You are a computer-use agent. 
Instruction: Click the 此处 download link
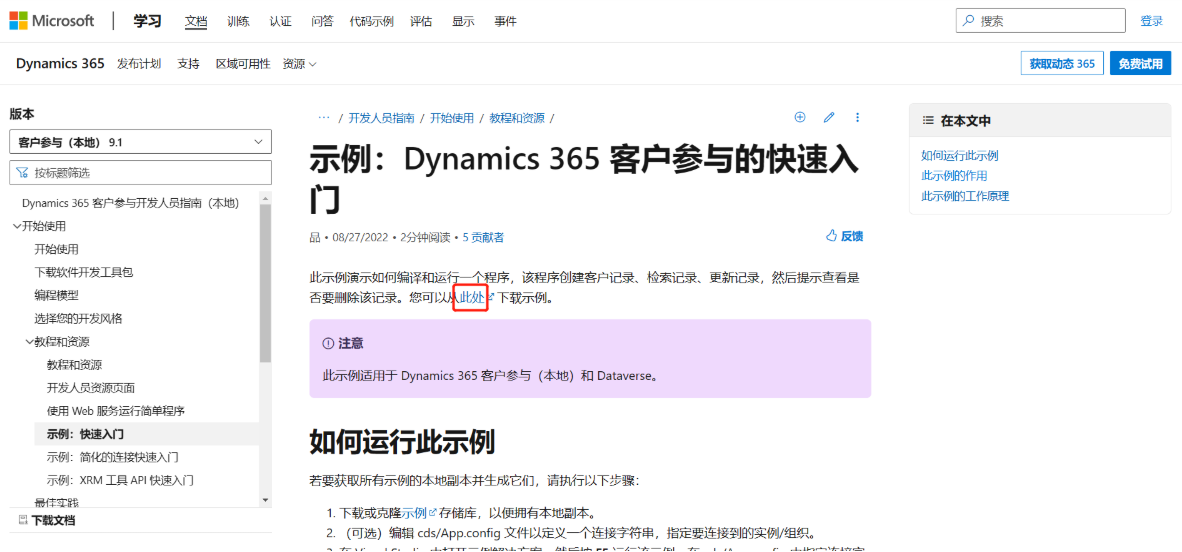[473, 297]
